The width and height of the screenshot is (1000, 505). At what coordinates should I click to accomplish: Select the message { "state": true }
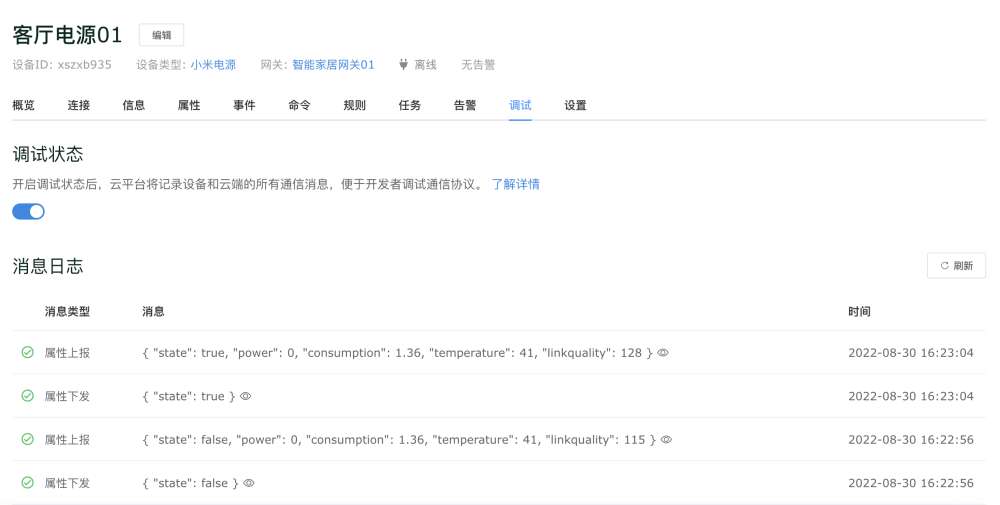pyautogui.click(x=189, y=396)
